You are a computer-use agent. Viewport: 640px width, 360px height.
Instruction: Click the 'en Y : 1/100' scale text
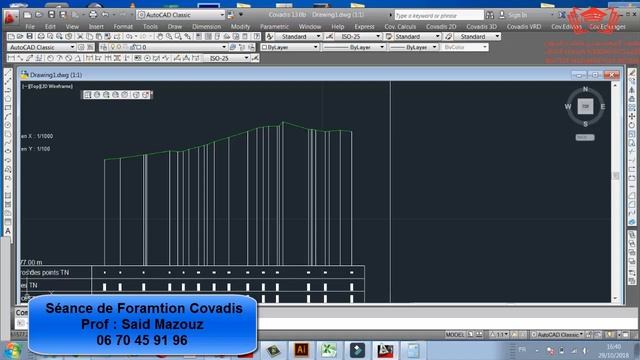coord(36,149)
